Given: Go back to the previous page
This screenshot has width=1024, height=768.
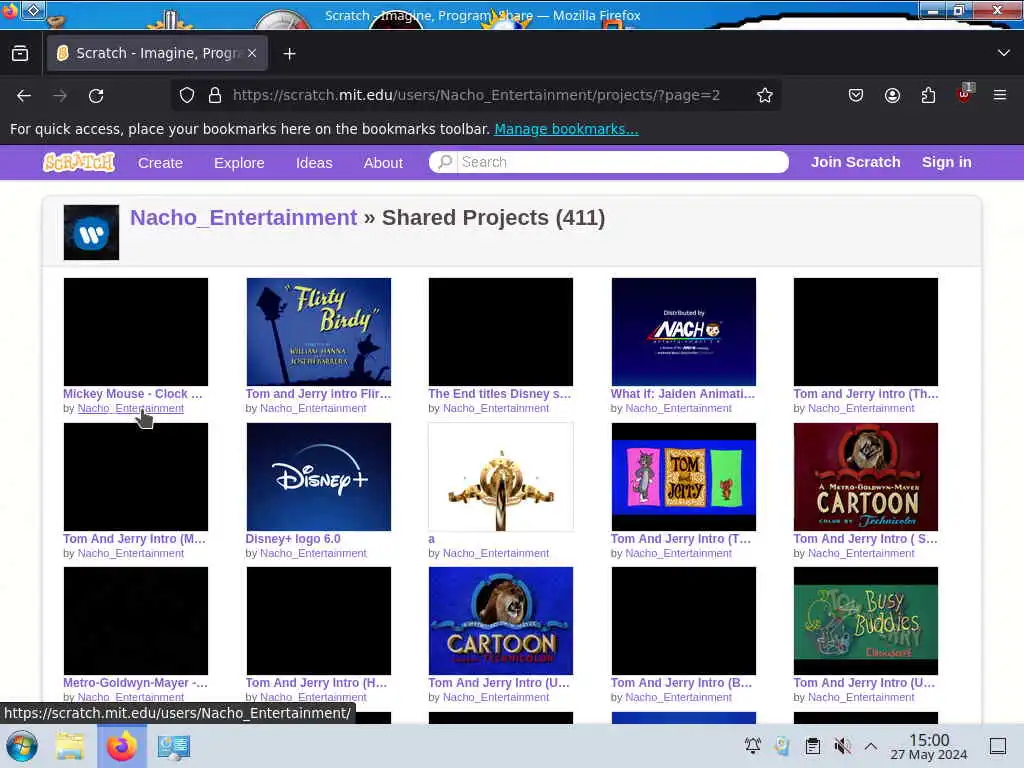Looking at the screenshot, I should tap(24, 95).
